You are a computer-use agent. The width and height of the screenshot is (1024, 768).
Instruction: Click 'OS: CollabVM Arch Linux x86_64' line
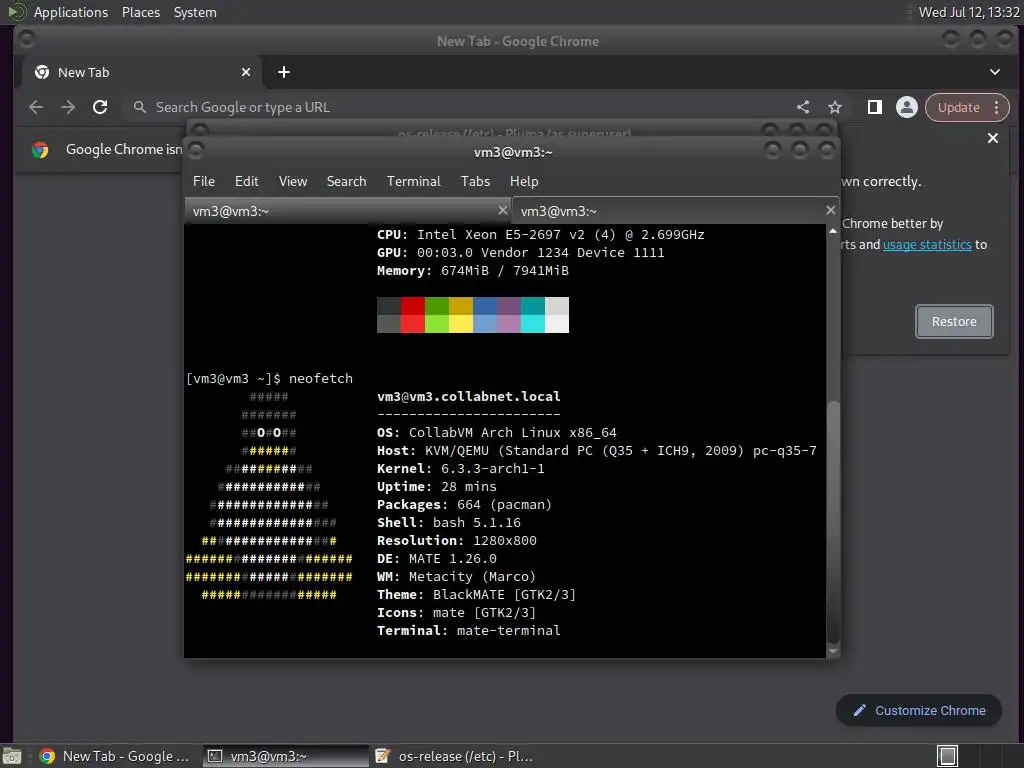click(496, 432)
